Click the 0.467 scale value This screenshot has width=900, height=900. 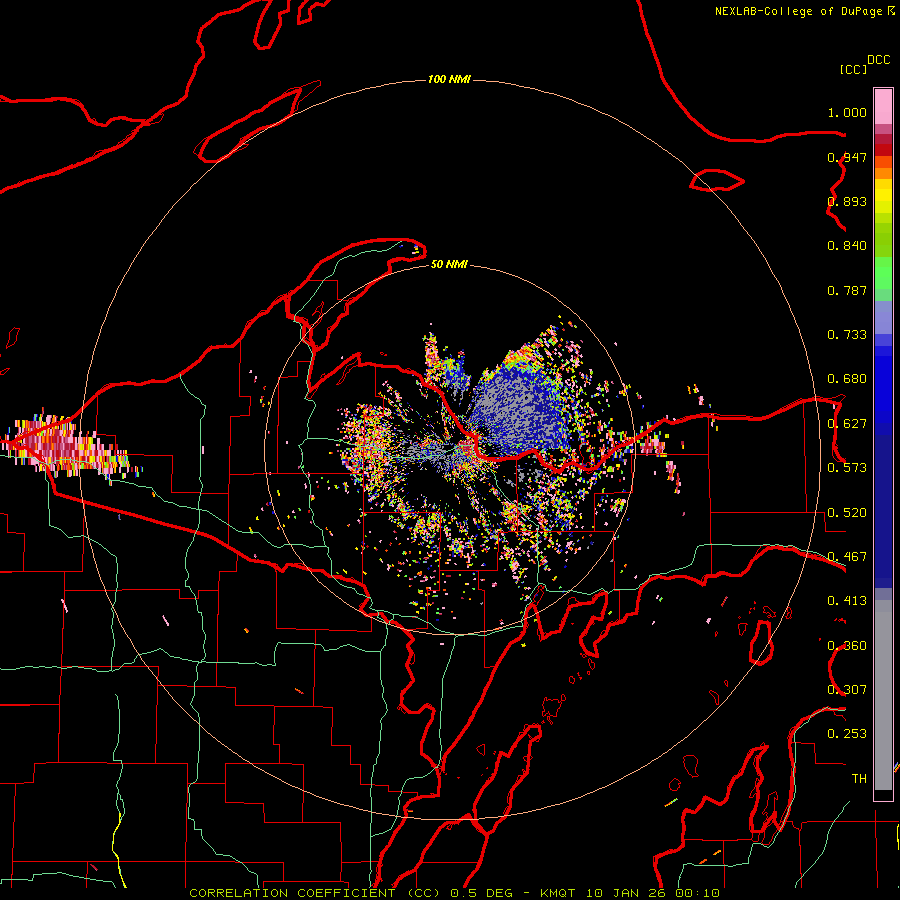(x=847, y=557)
